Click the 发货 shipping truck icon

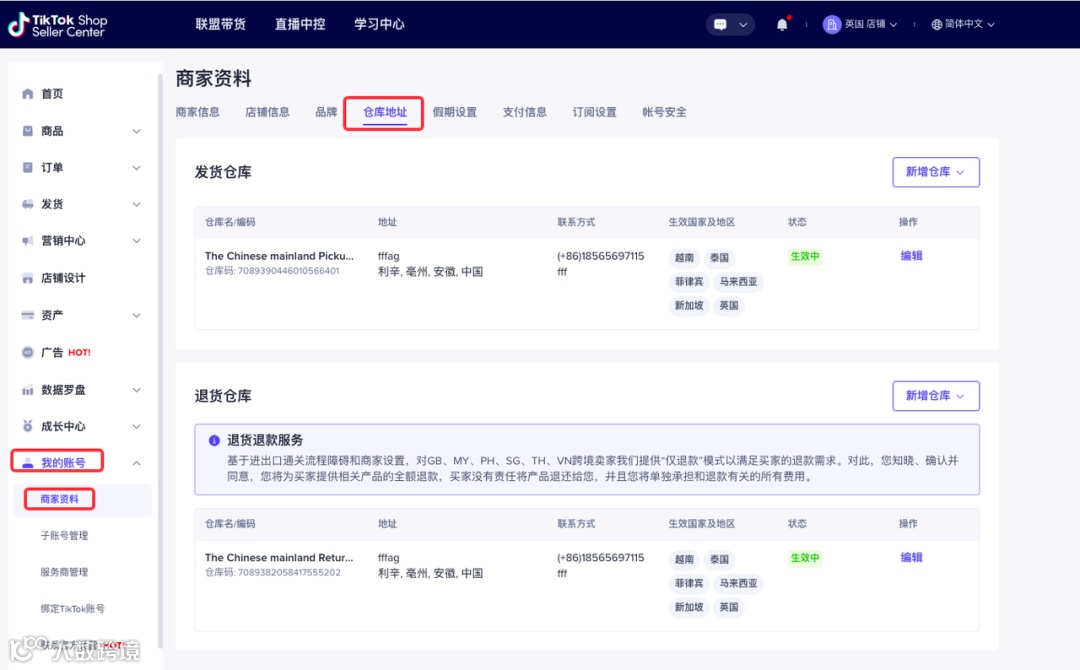[28, 204]
